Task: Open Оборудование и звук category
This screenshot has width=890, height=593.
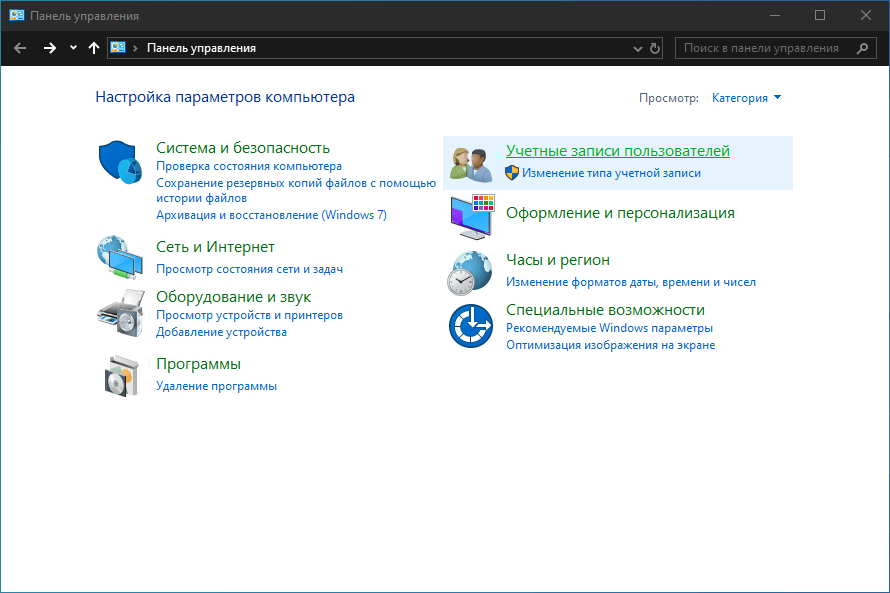Action: click(233, 297)
